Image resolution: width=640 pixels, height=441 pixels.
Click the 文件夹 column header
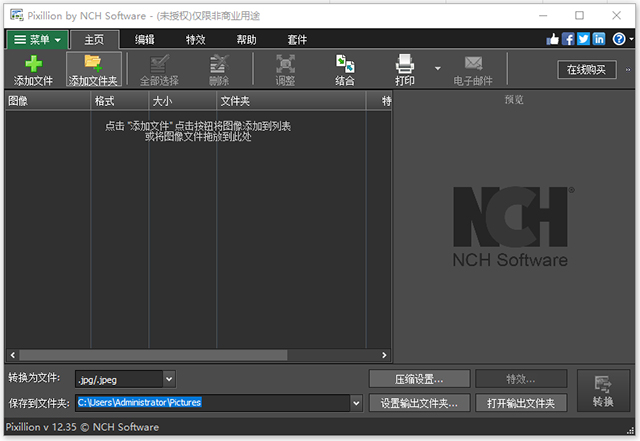point(290,101)
